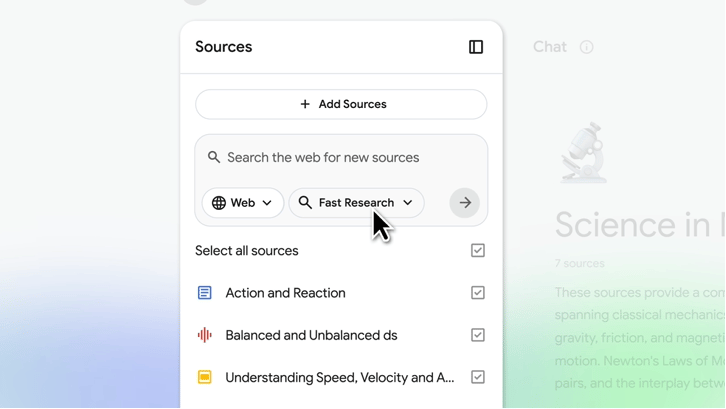This screenshot has width=726, height=409.
Task: Expand the Fast Research mode dropdown
Action: pyautogui.click(x=357, y=203)
